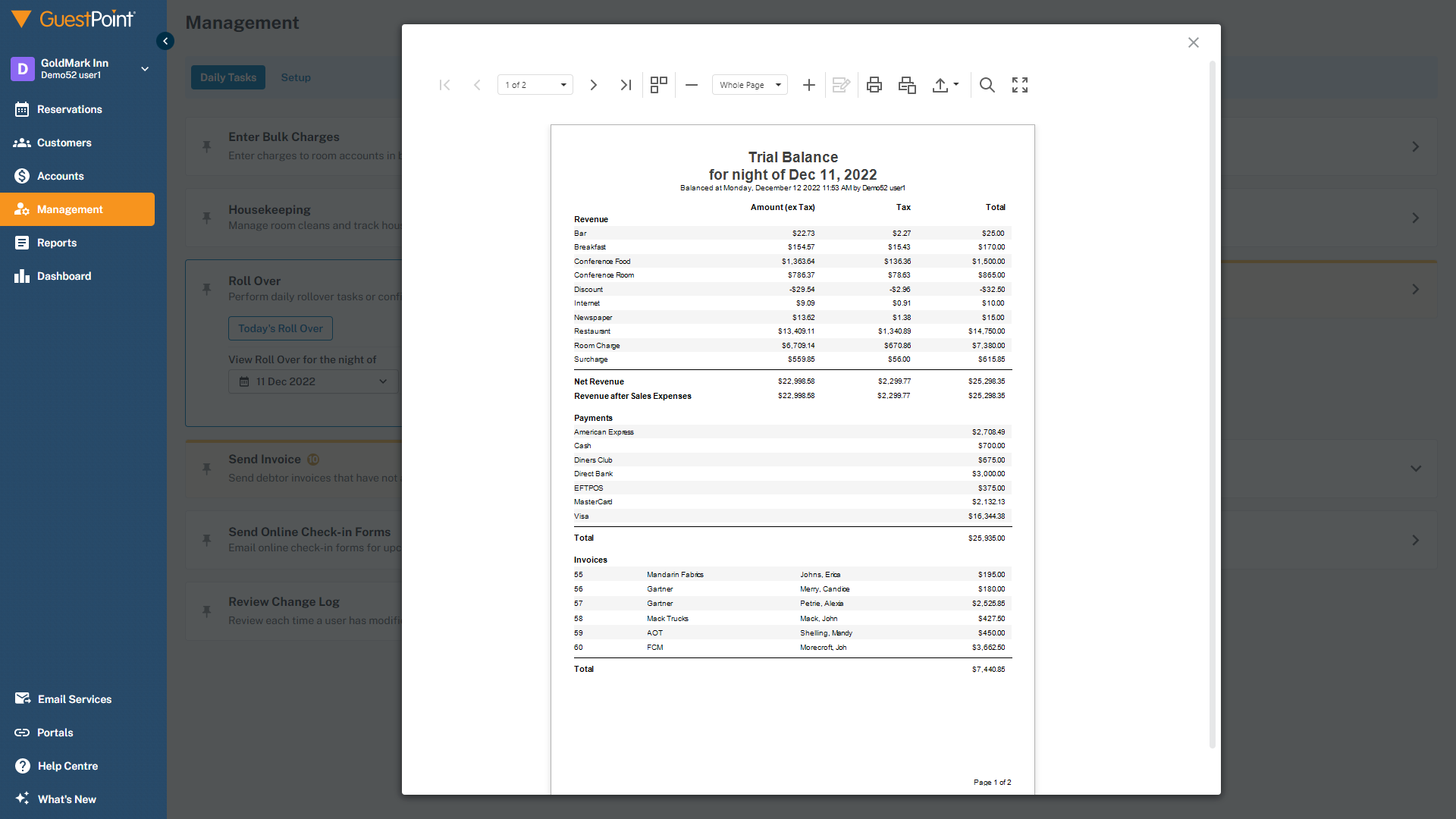Zoom in with the plus icon
Screen dimensions: 1456x819
[809, 85]
